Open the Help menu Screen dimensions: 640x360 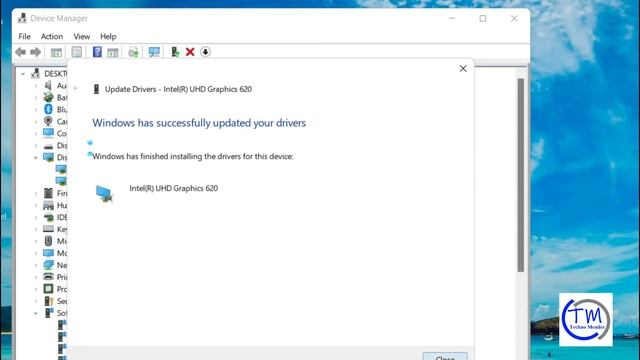(x=108, y=36)
